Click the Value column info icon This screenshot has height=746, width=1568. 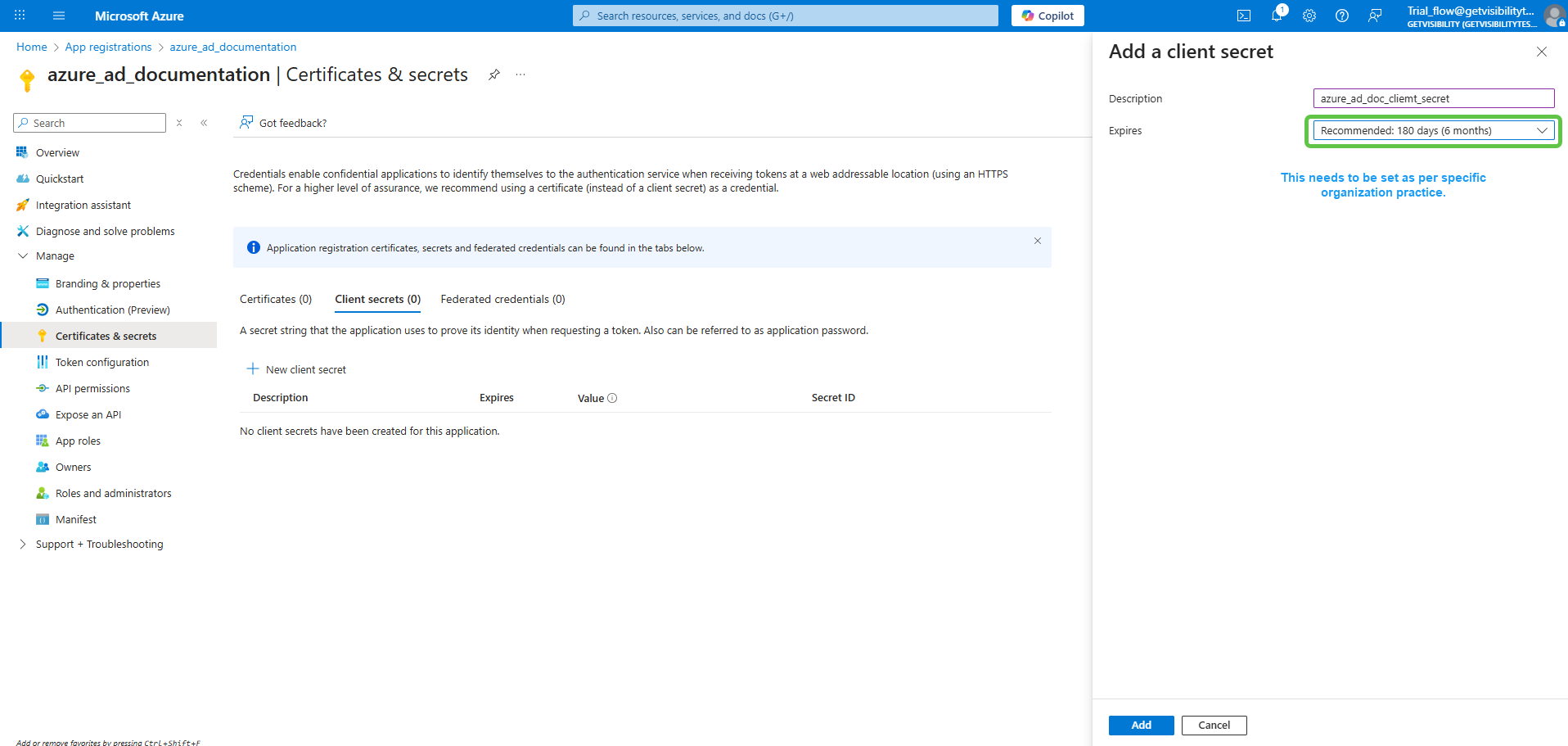(x=612, y=398)
